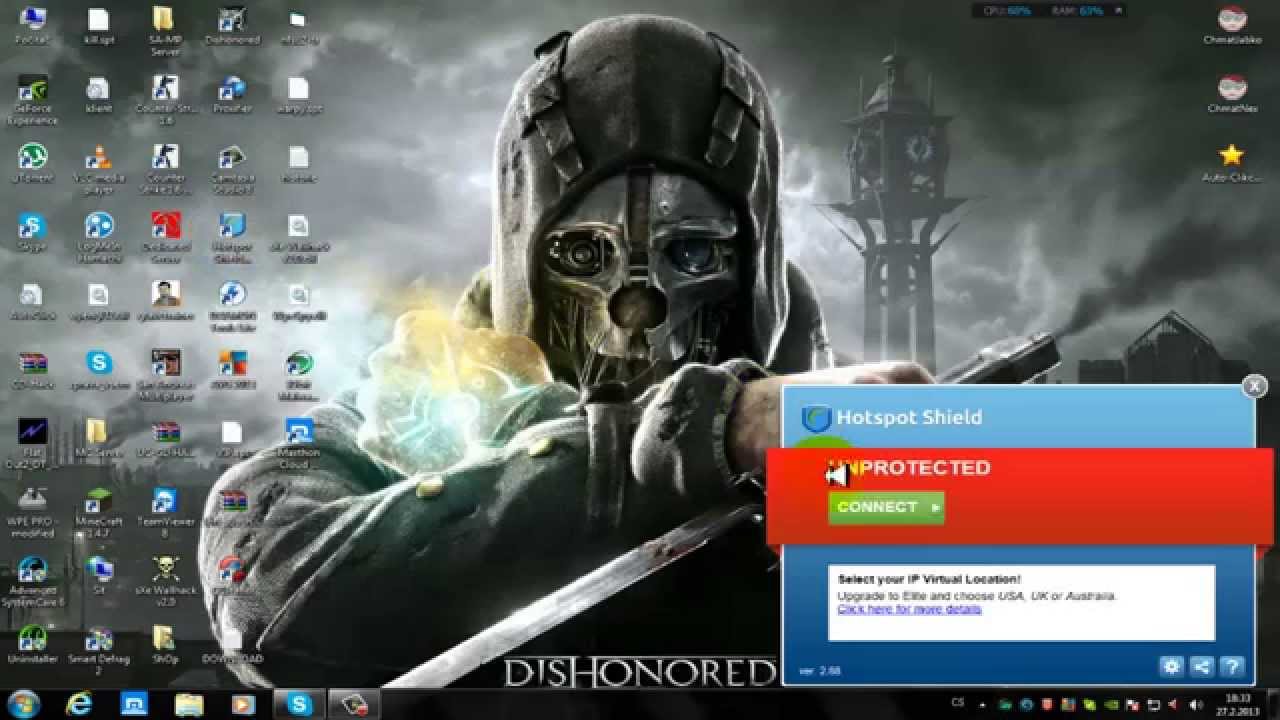Image resolution: width=1280 pixels, height=720 pixels.
Task: Launch Skype desktop shortcut with S logo
Action: coord(32,232)
